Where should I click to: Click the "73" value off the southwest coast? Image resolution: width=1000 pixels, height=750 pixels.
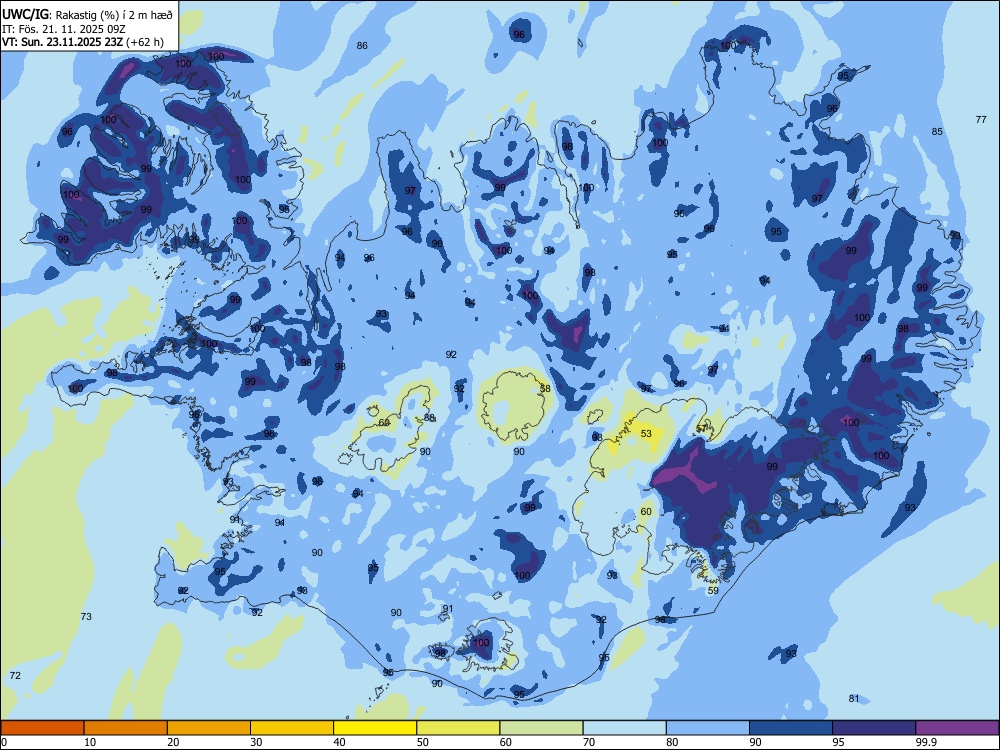[x=86, y=616]
